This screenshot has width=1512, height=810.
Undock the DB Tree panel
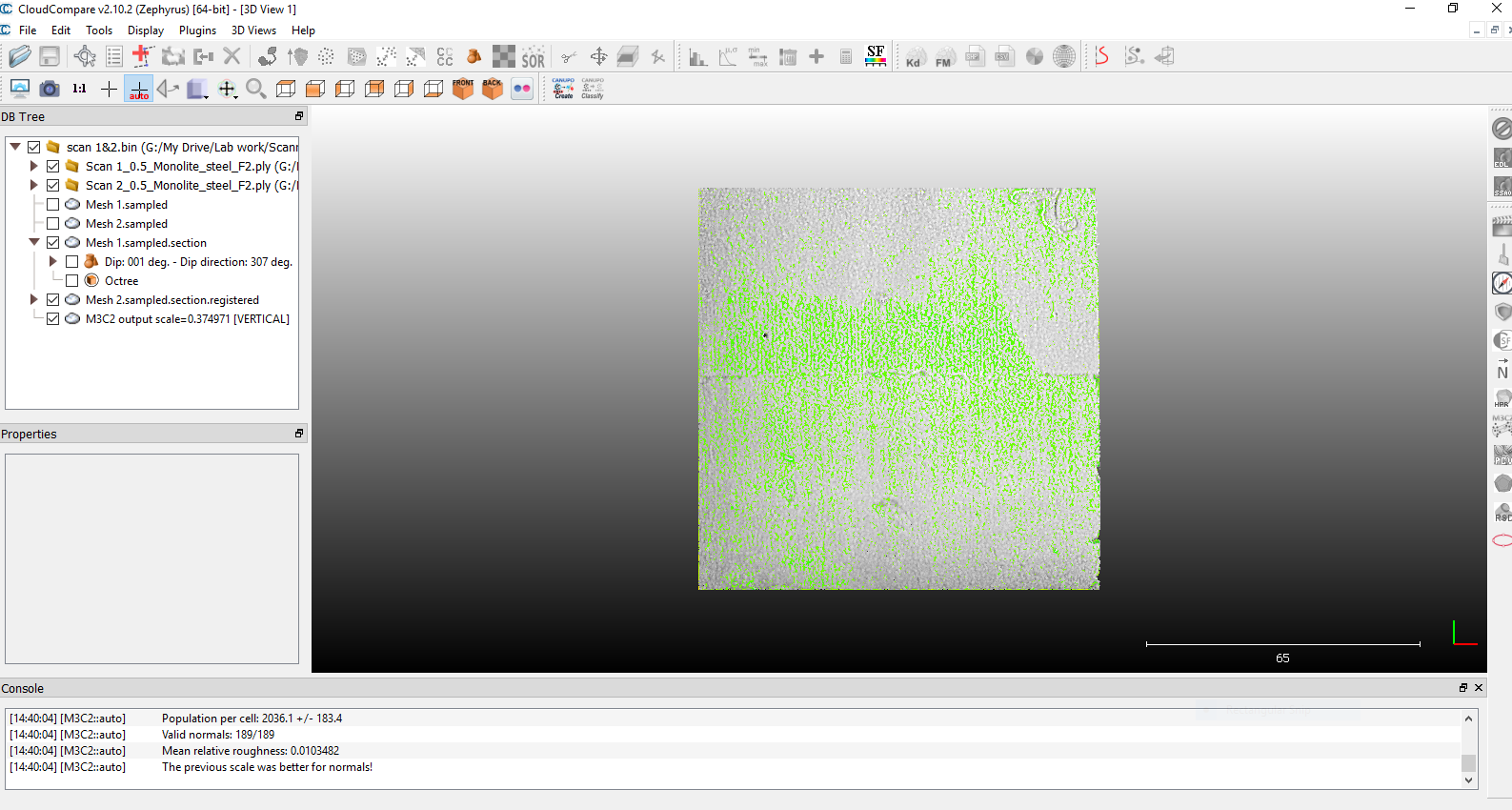click(299, 116)
